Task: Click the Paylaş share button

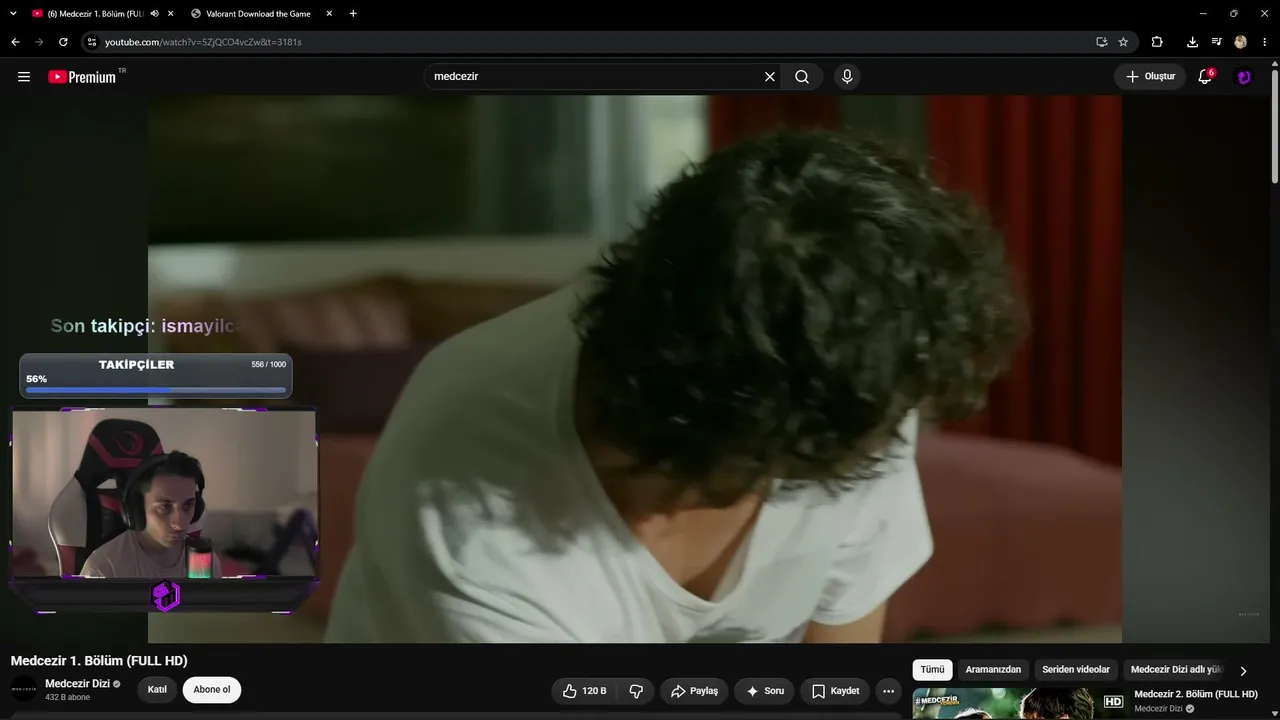Action: (694, 691)
